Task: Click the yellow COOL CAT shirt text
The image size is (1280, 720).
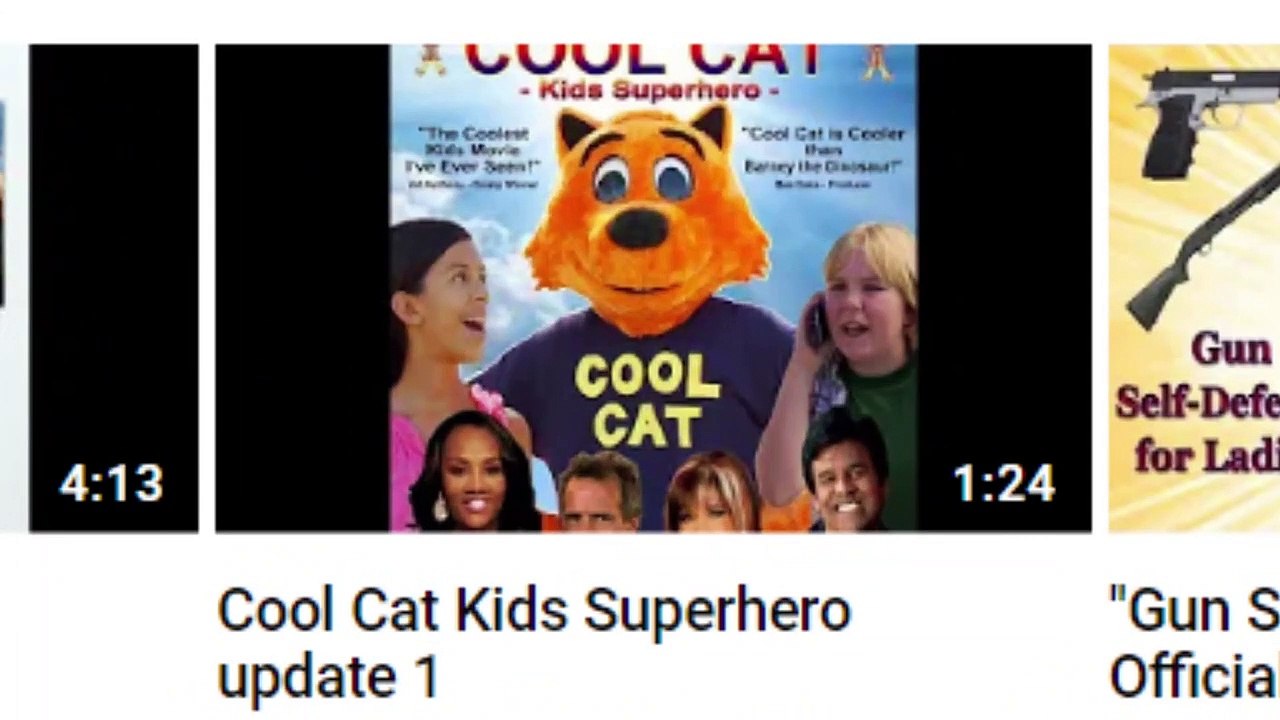Action: (x=645, y=401)
